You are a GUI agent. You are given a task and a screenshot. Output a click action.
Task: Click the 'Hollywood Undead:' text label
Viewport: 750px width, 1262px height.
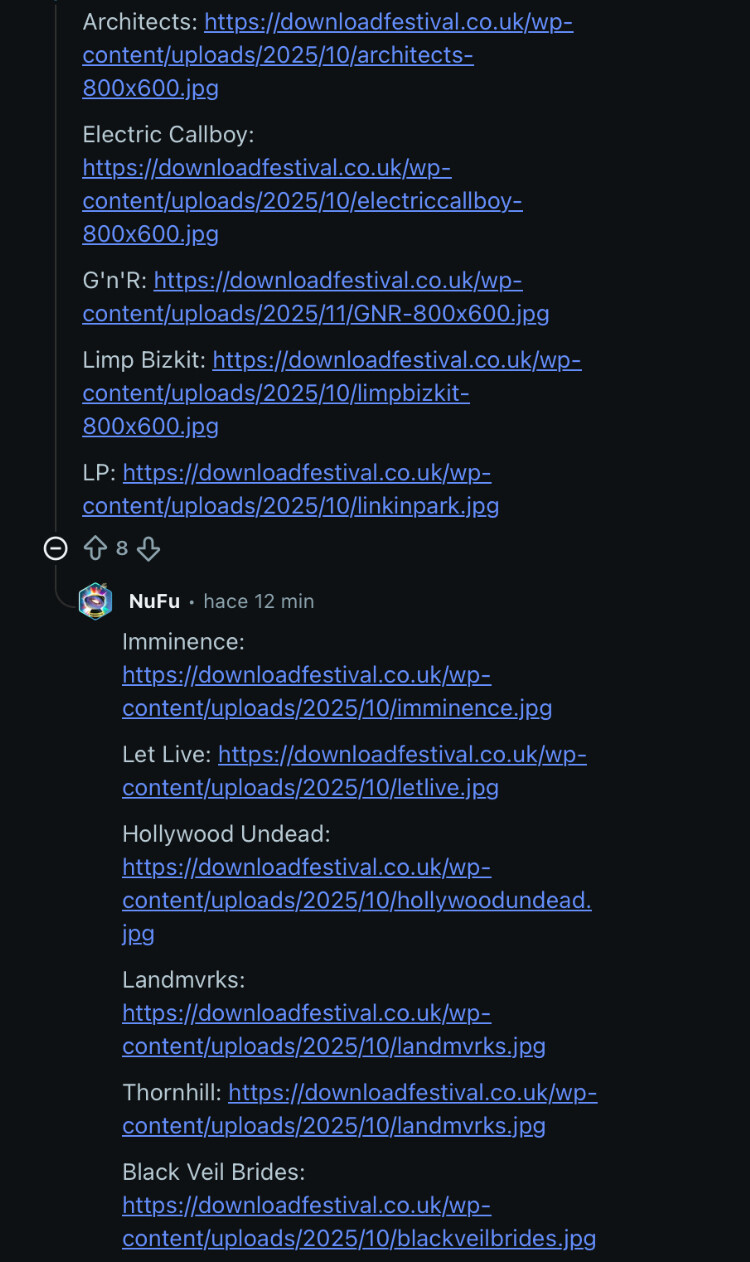pyautogui.click(x=226, y=834)
